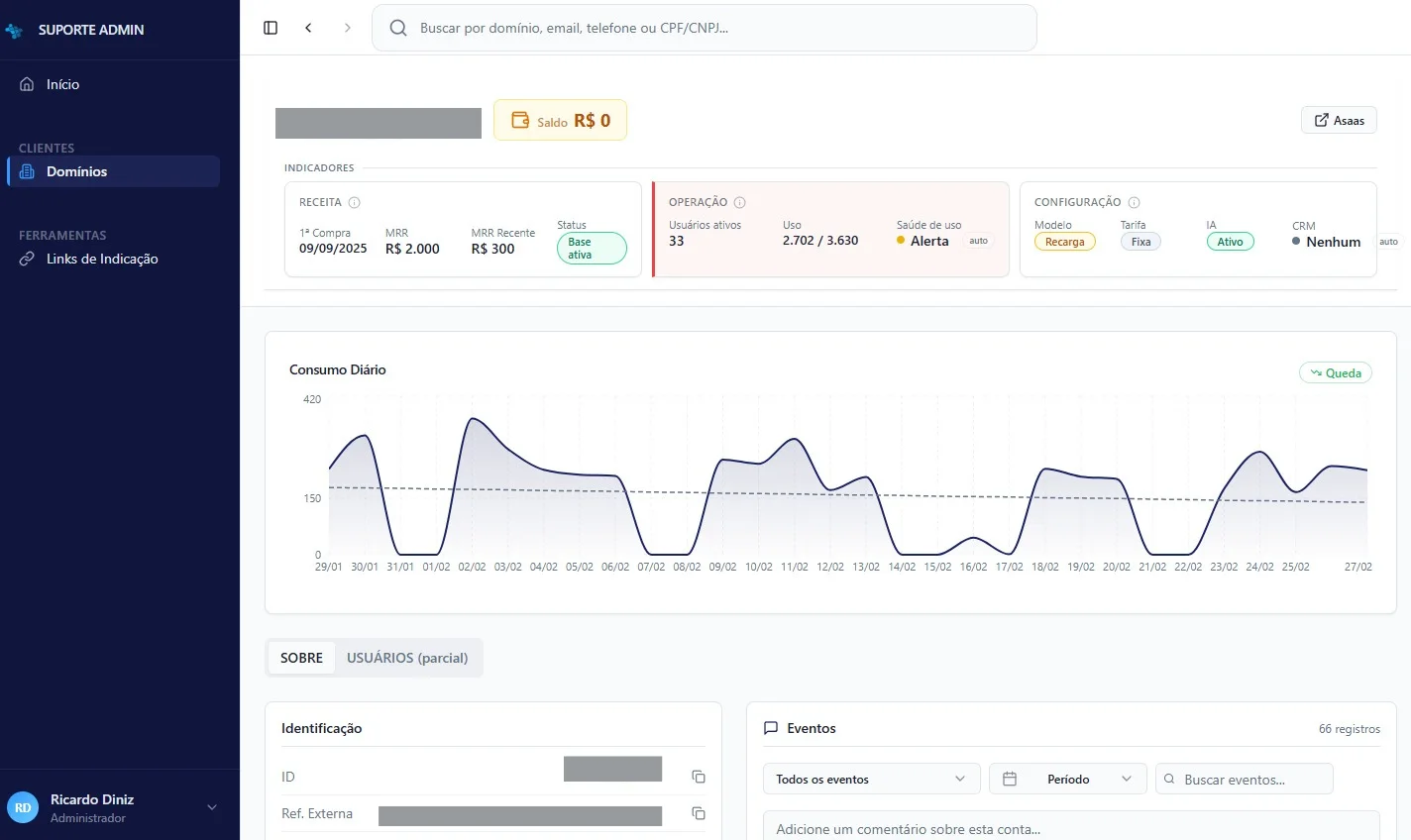
Task: Click the auto tag beside Alerta
Action: [x=978, y=241]
